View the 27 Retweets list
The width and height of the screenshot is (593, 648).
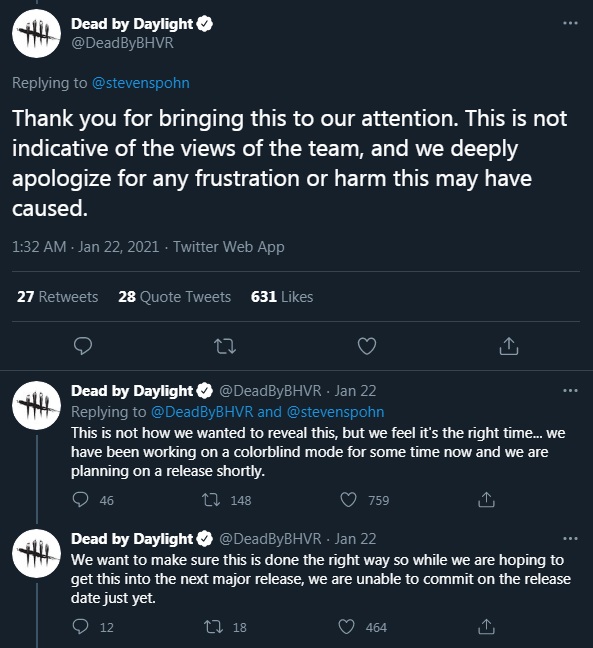(x=57, y=297)
